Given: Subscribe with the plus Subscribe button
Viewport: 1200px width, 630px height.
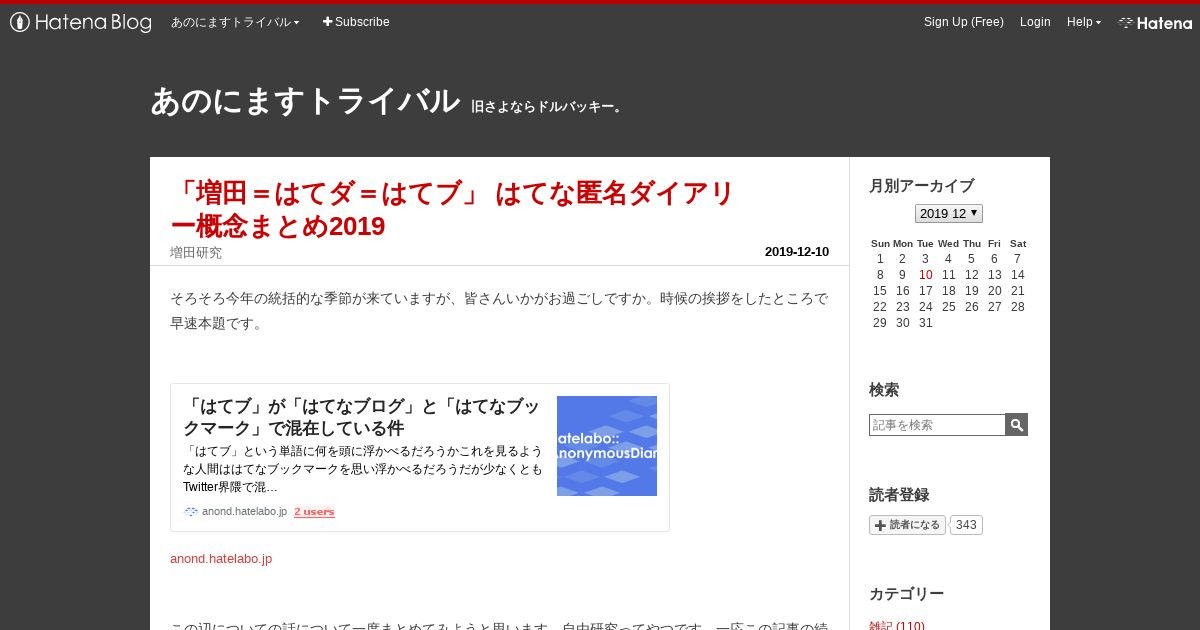Looking at the screenshot, I should [x=356, y=22].
